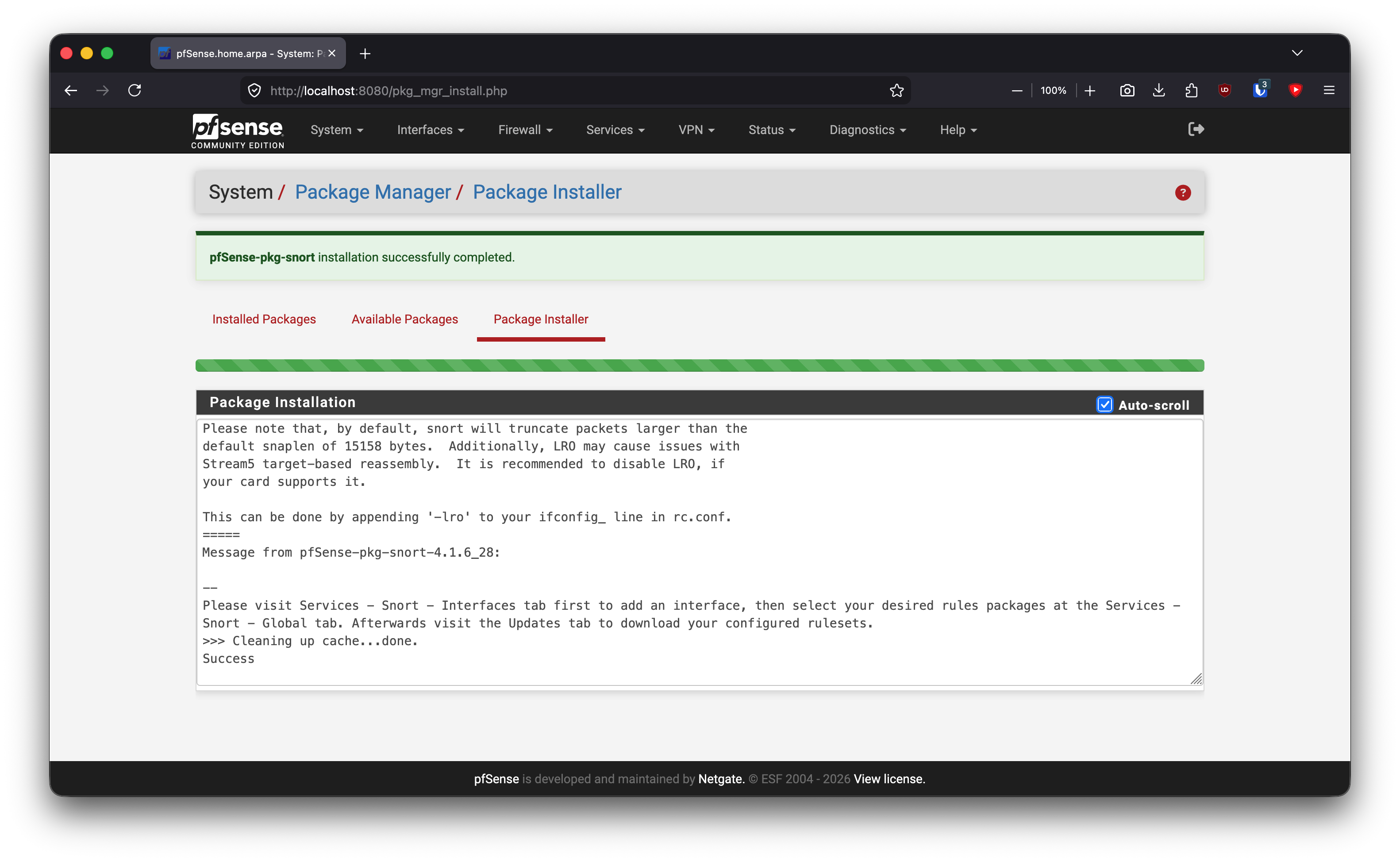Click the pfSense-pkg-snort success message text
Viewport: 1400px width, 862px height.
[362, 257]
